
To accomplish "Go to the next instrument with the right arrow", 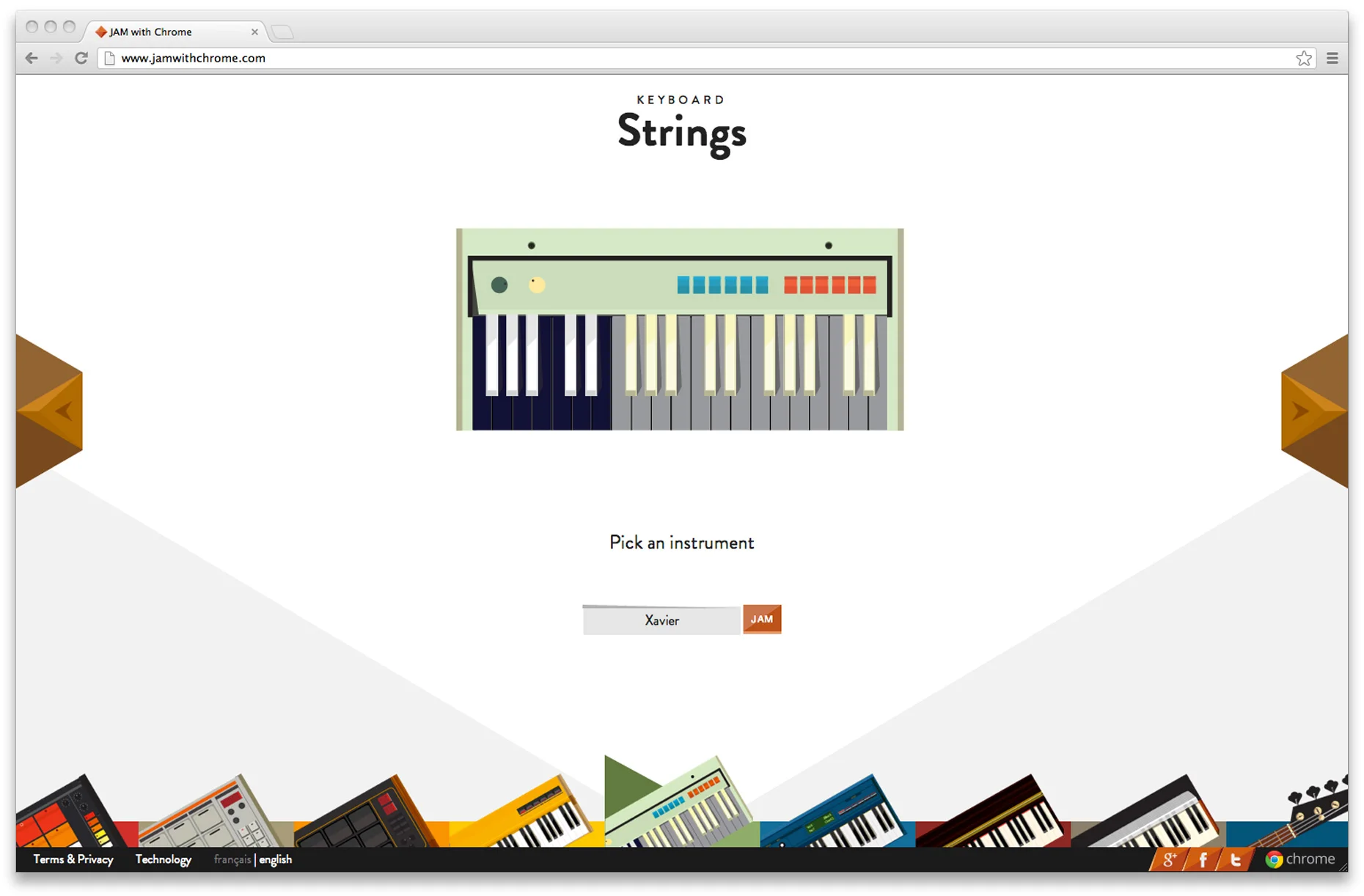I will click(x=1314, y=411).
